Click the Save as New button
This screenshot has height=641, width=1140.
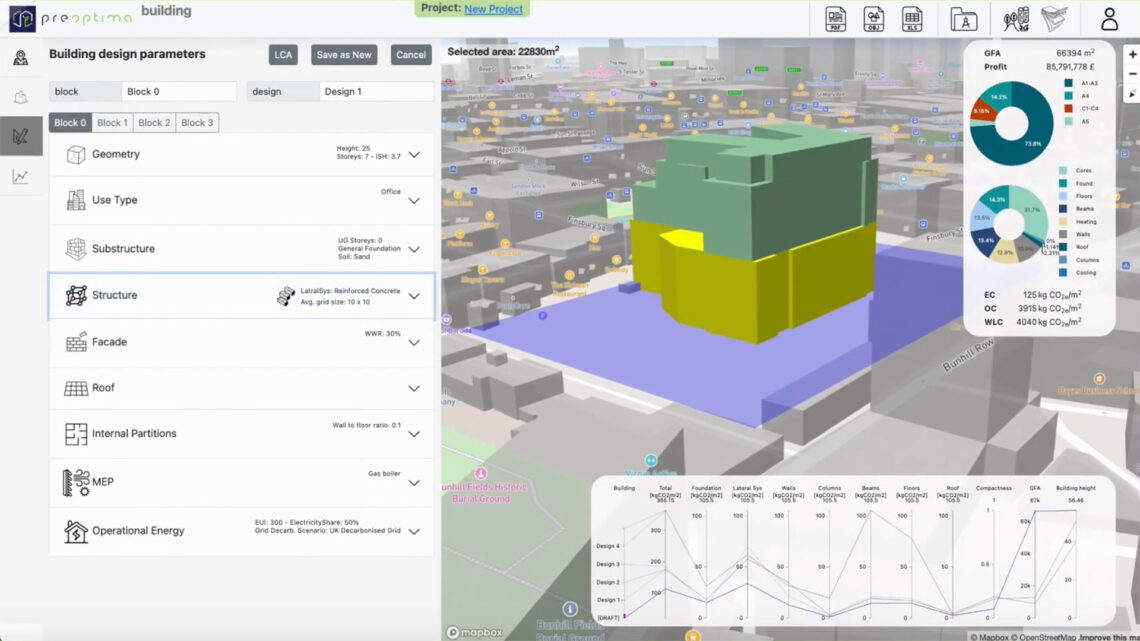[x=343, y=55]
